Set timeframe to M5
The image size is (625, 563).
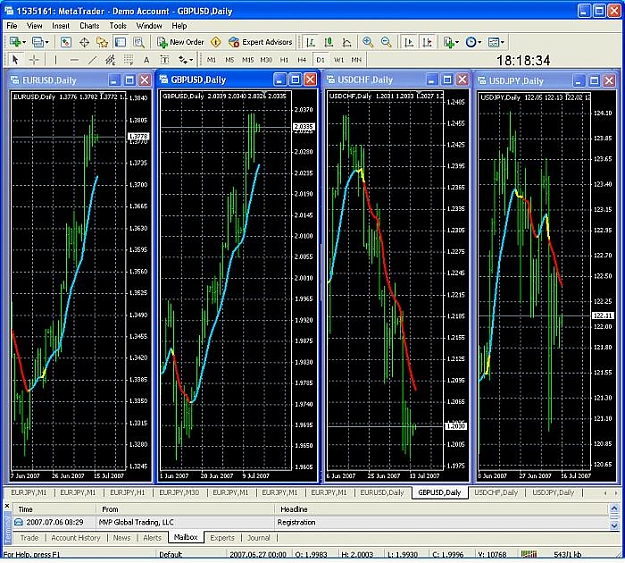pyautogui.click(x=230, y=60)
